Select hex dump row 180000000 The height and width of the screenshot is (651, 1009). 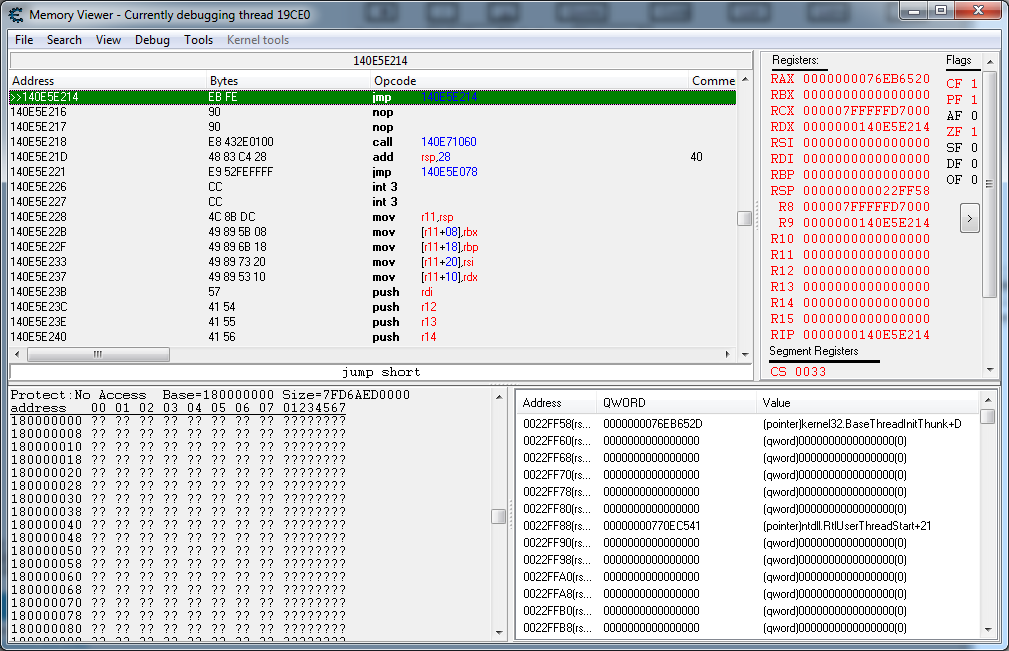pyautogui.click(x=178, y=421)
